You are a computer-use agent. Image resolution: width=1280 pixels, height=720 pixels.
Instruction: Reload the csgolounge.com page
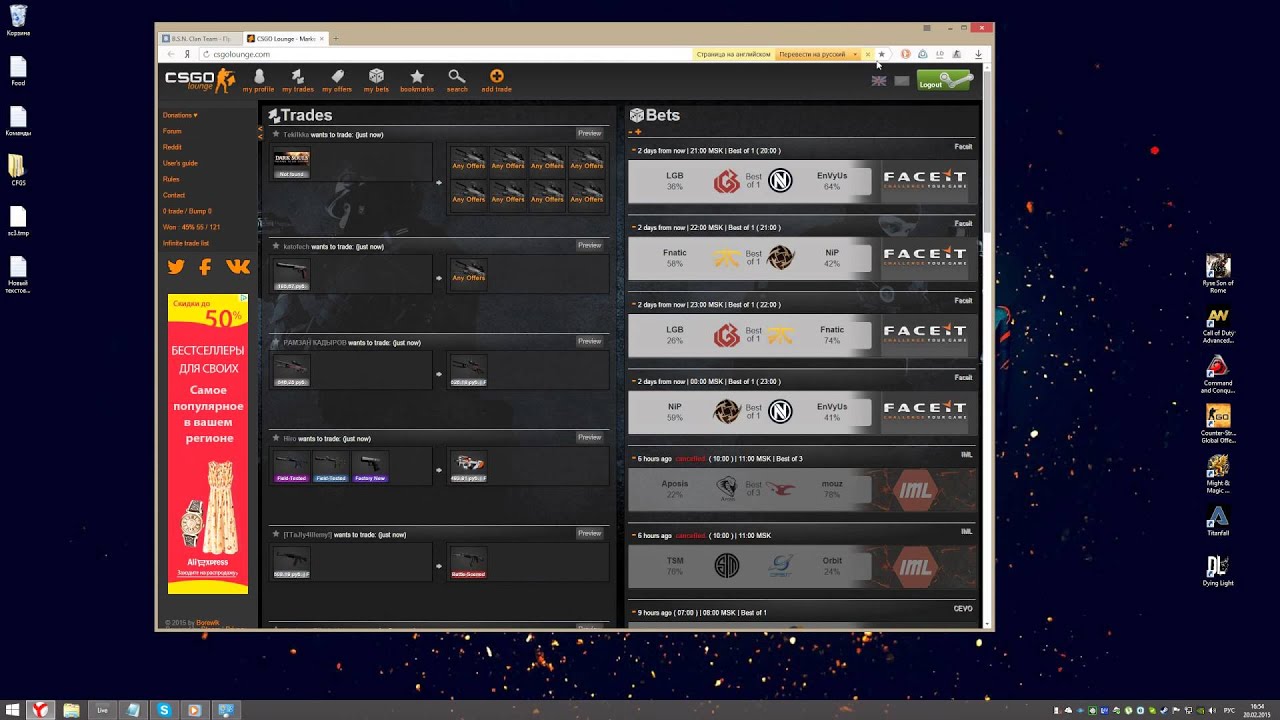[x=204, y=54]
